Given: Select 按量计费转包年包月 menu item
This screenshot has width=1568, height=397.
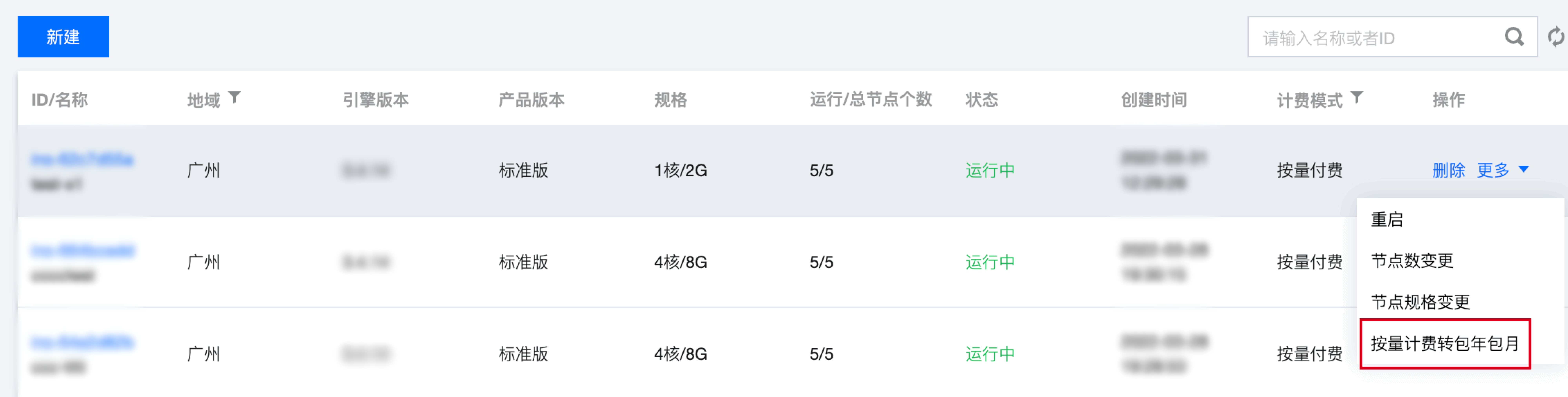Looking at the screenshot, I should pos(1445,344).
